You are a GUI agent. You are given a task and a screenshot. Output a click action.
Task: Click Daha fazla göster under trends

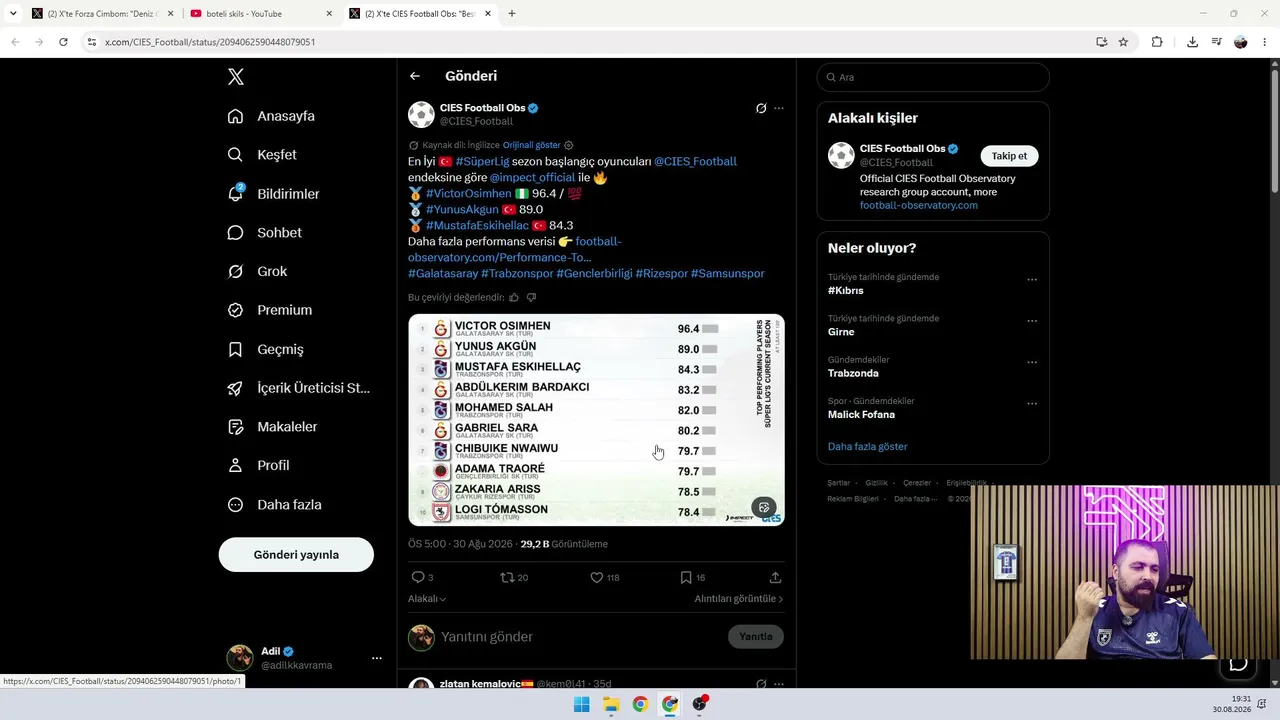coord(868,446)
